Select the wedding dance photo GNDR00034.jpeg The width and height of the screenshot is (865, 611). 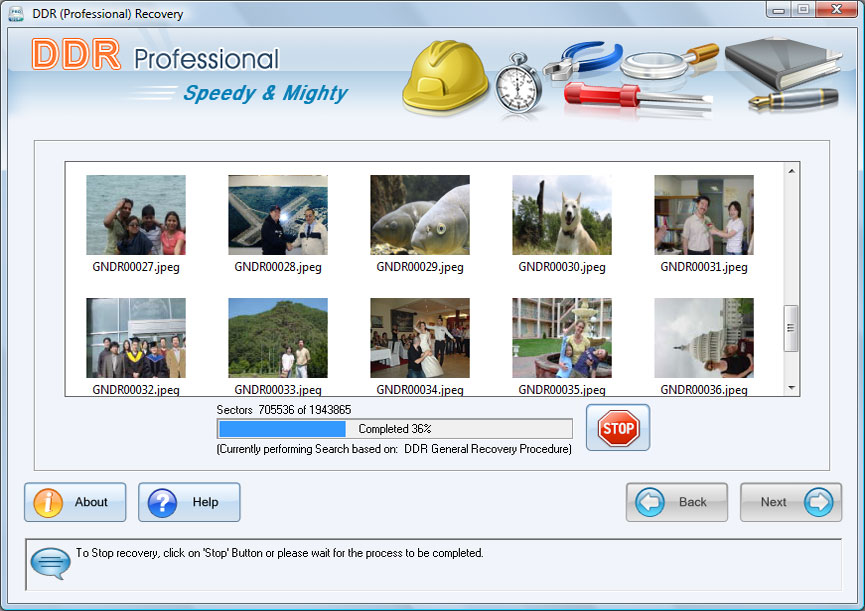click(420, 338)
